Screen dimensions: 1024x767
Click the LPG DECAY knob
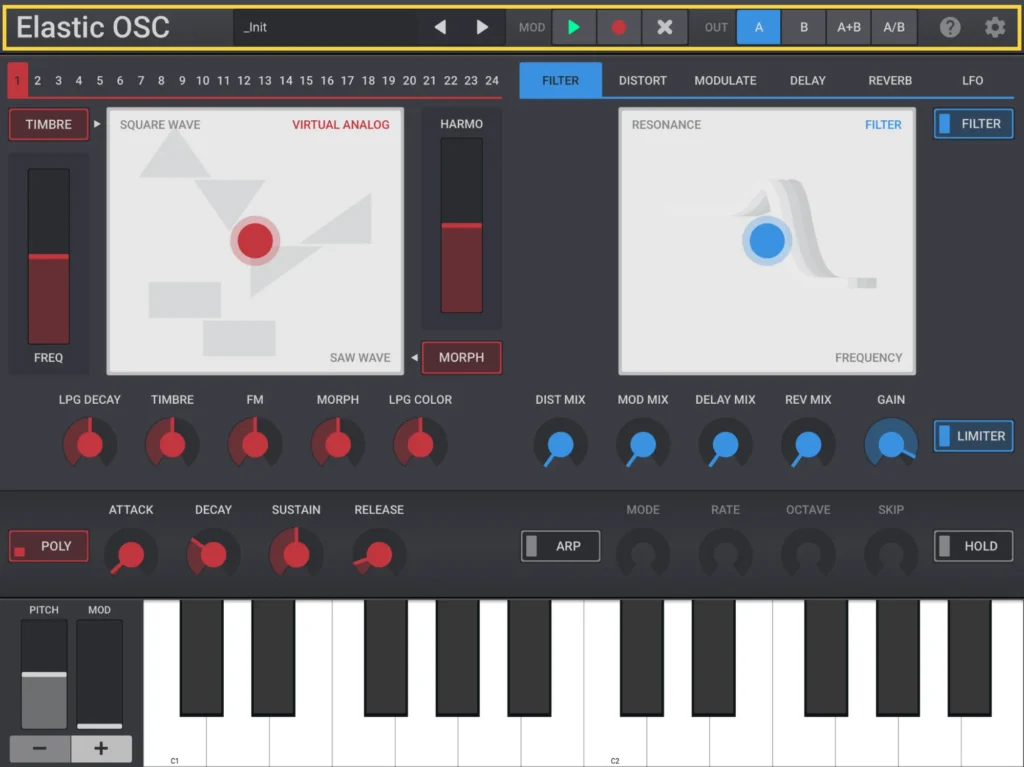pos(89,444)
